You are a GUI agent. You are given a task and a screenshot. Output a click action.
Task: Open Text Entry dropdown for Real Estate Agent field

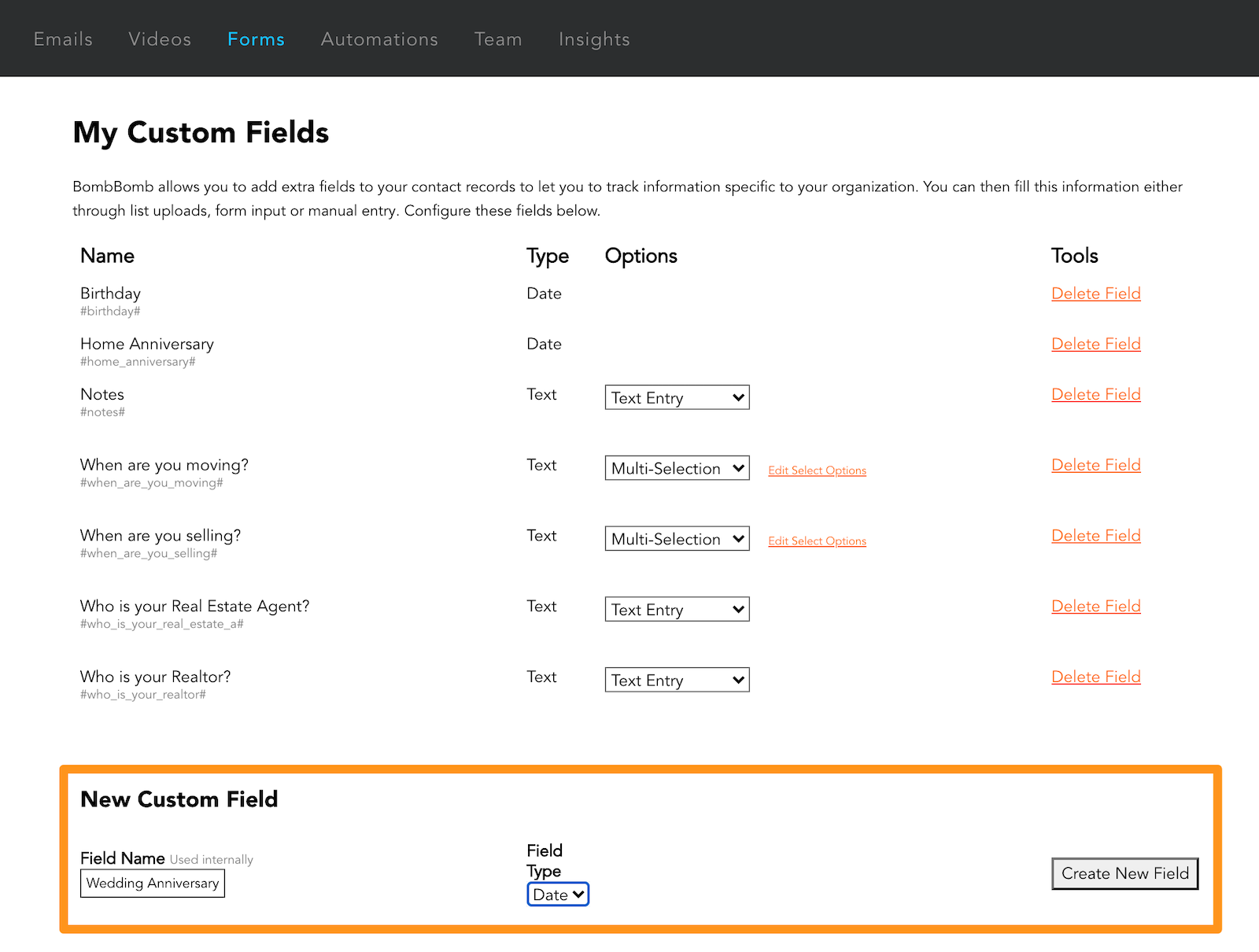pyautogui.click(x=677, y=610)
